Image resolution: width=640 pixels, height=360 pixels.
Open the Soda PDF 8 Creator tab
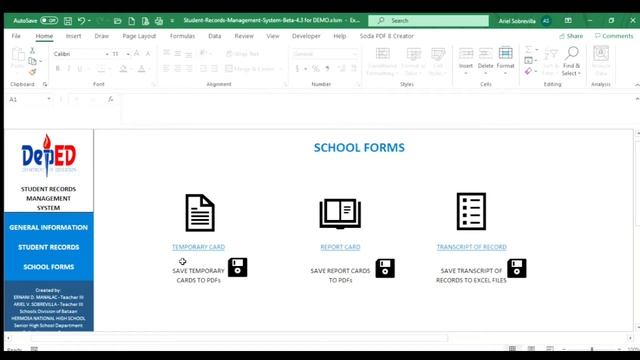pos(387,36)
